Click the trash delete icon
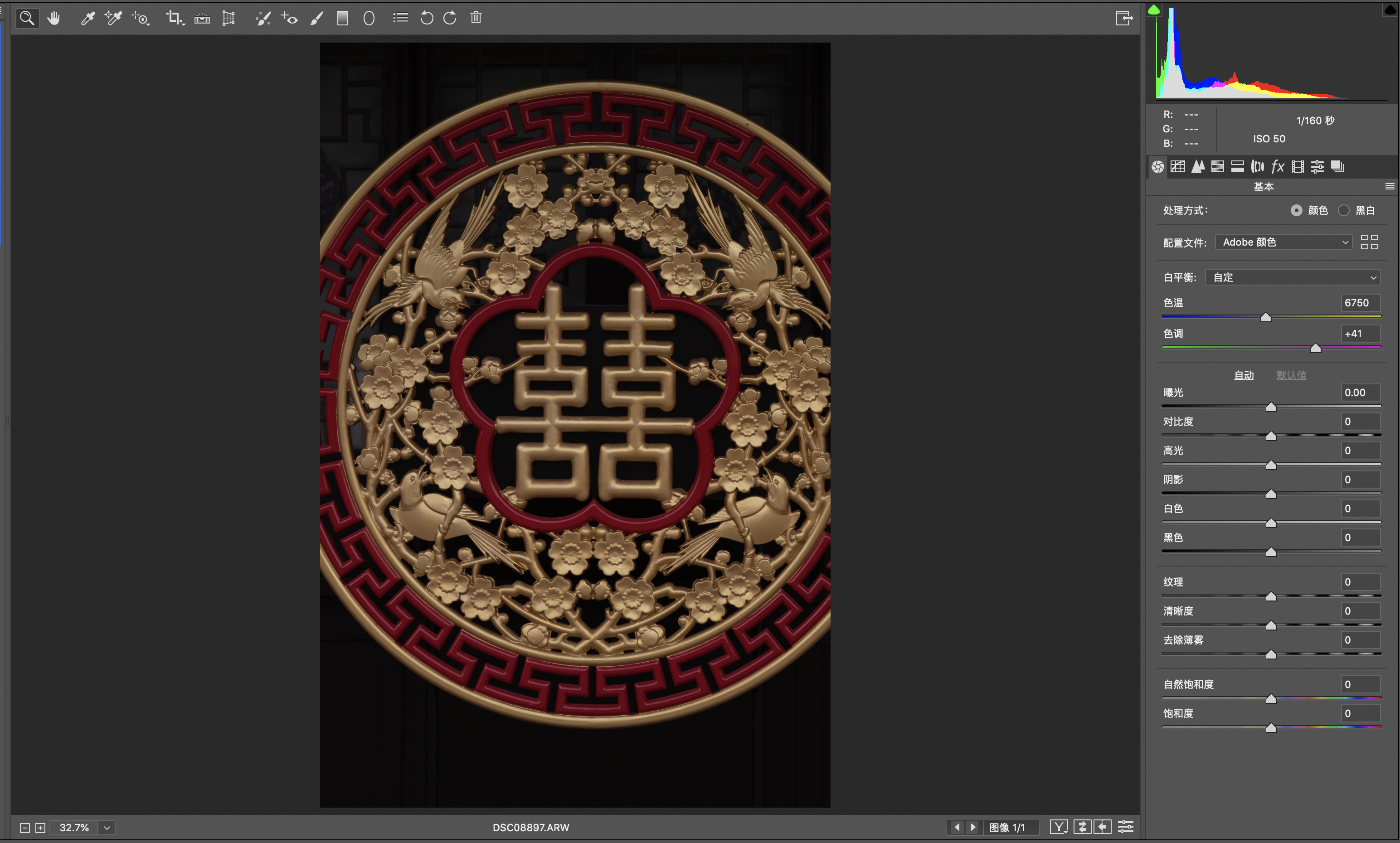Viewport: 1400px width, 843px height. 476,18
